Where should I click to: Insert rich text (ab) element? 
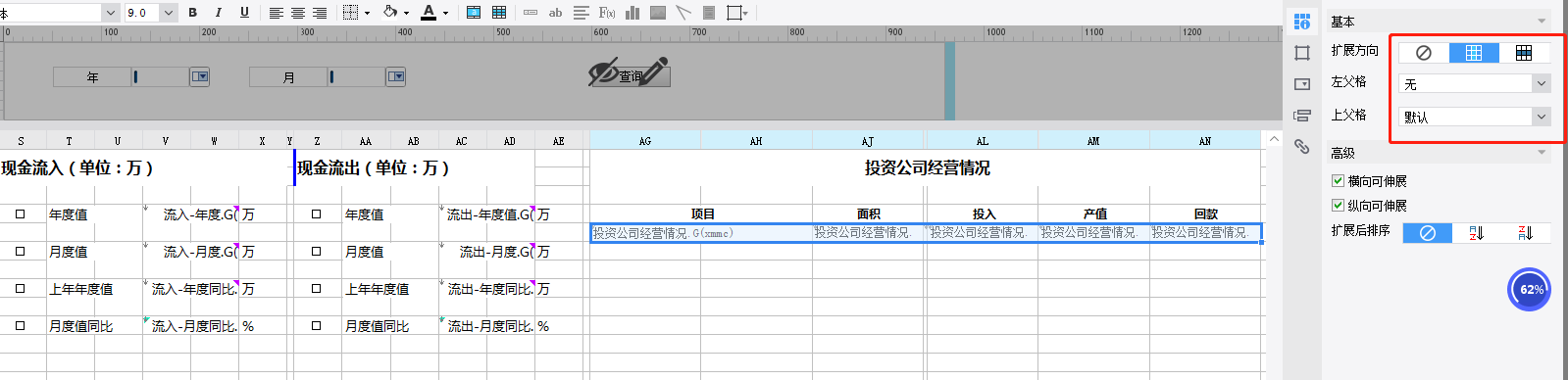(x=555, y=13)
